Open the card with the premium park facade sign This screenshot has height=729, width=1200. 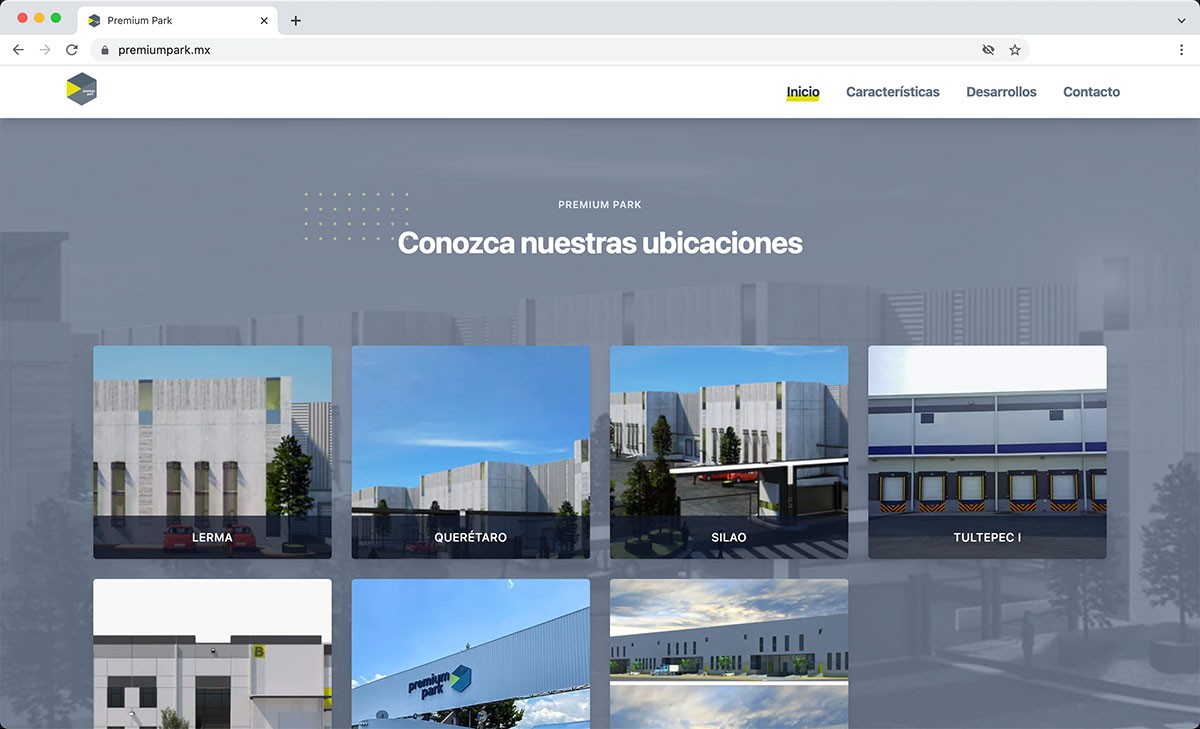[x=471, y=654]
